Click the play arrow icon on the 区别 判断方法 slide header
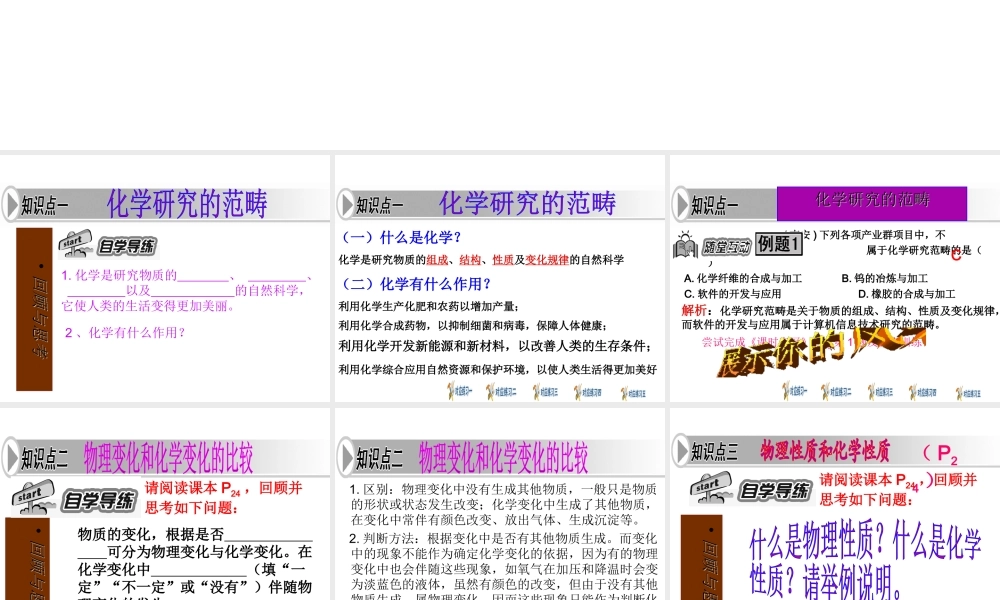 [x=346, y=458]
